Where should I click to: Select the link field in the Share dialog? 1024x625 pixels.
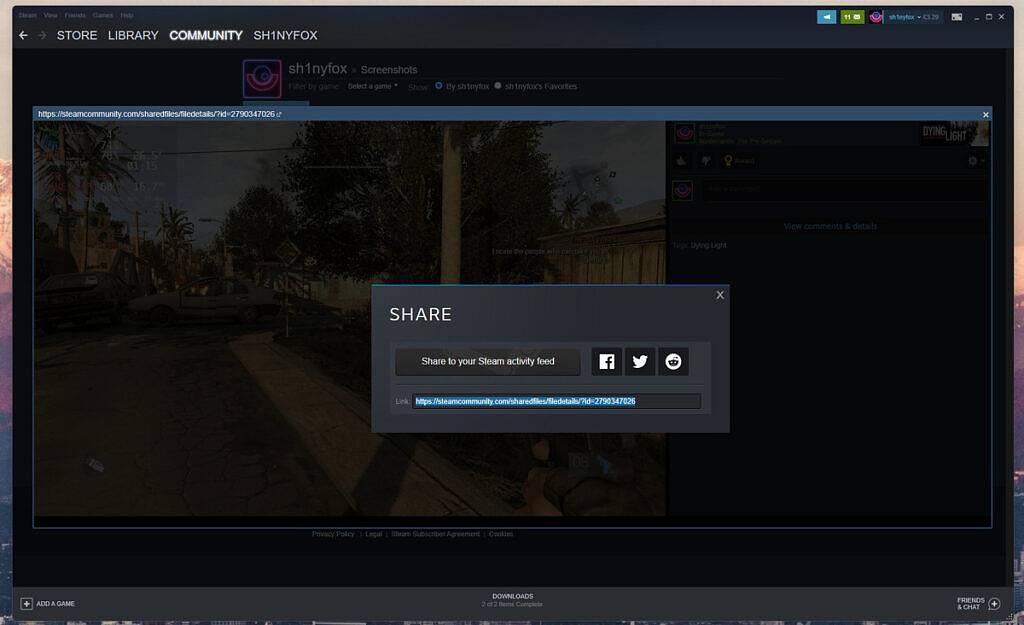tap(556, 401)
